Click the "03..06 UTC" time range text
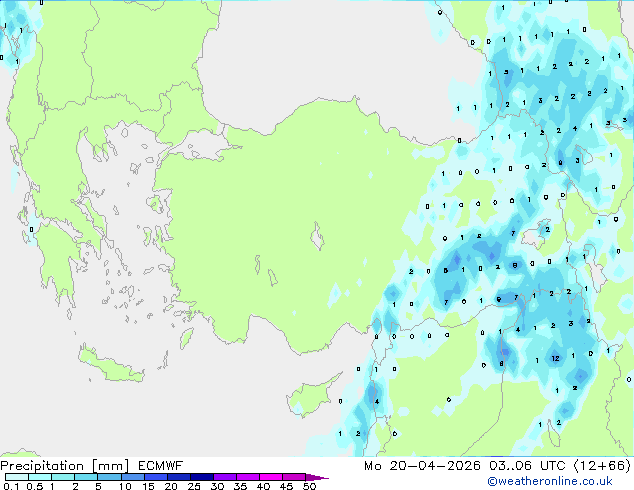This screenshot has width=634, height=490. pos(527,466)
